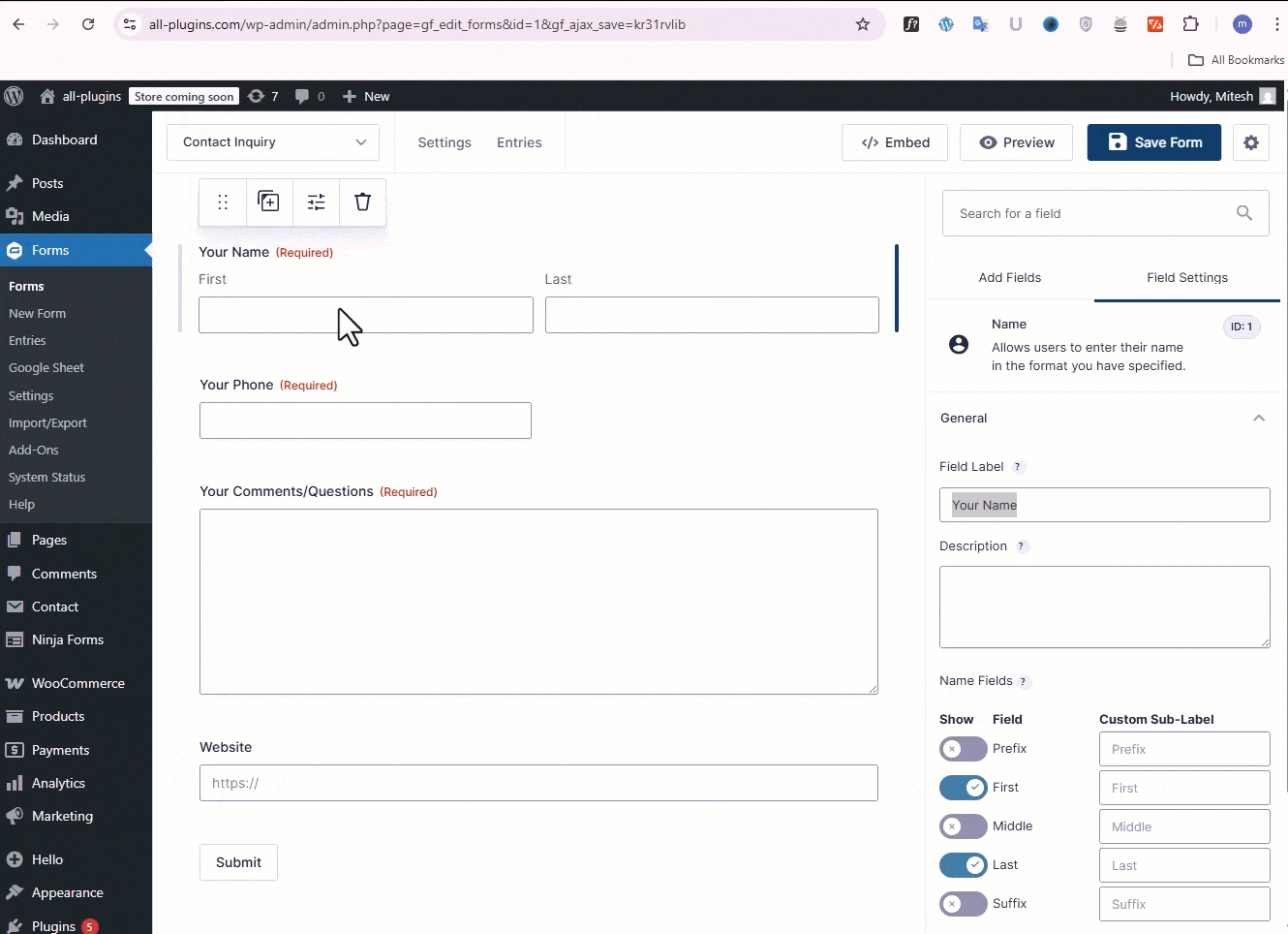This screenshot has width=1288, height=934.
Task: Click the magnifier in the field search box
Action: click(x=1244, y=212)
